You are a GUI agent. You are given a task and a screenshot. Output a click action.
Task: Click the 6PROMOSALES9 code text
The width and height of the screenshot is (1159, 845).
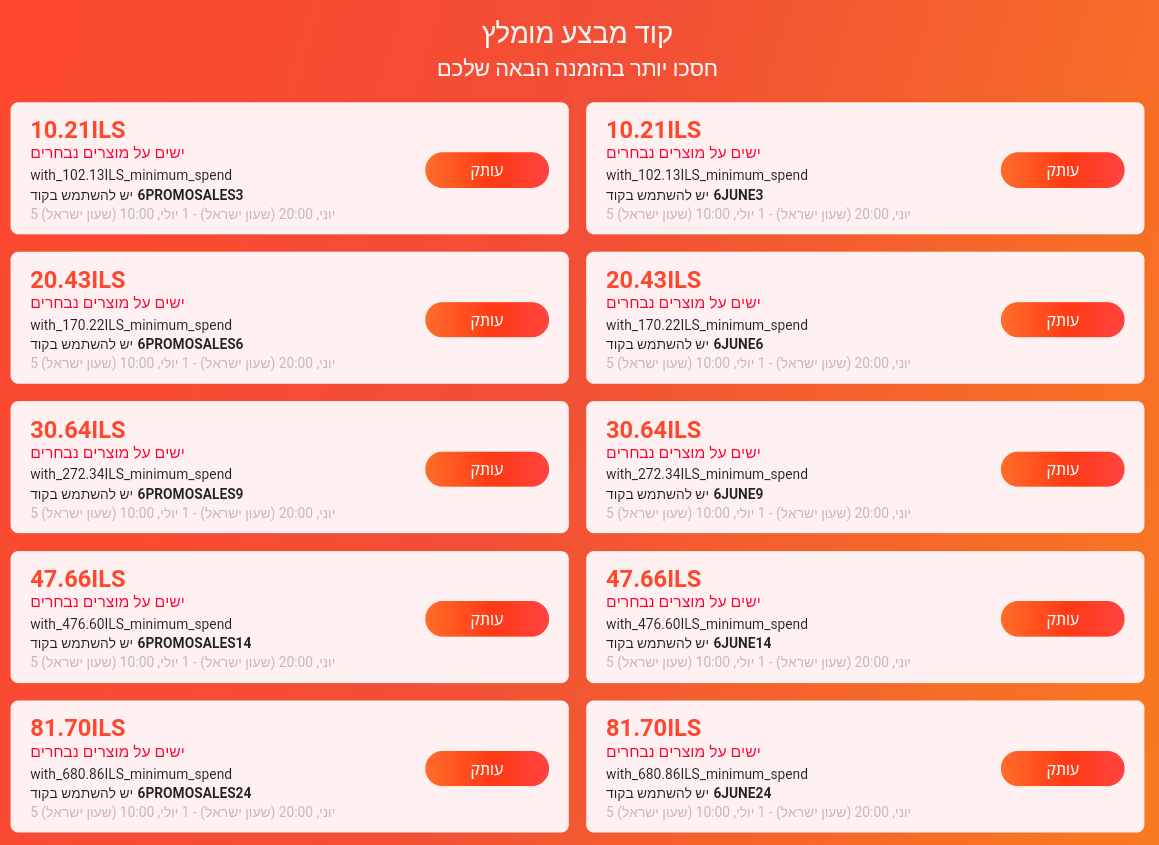[x=190, y=494]
